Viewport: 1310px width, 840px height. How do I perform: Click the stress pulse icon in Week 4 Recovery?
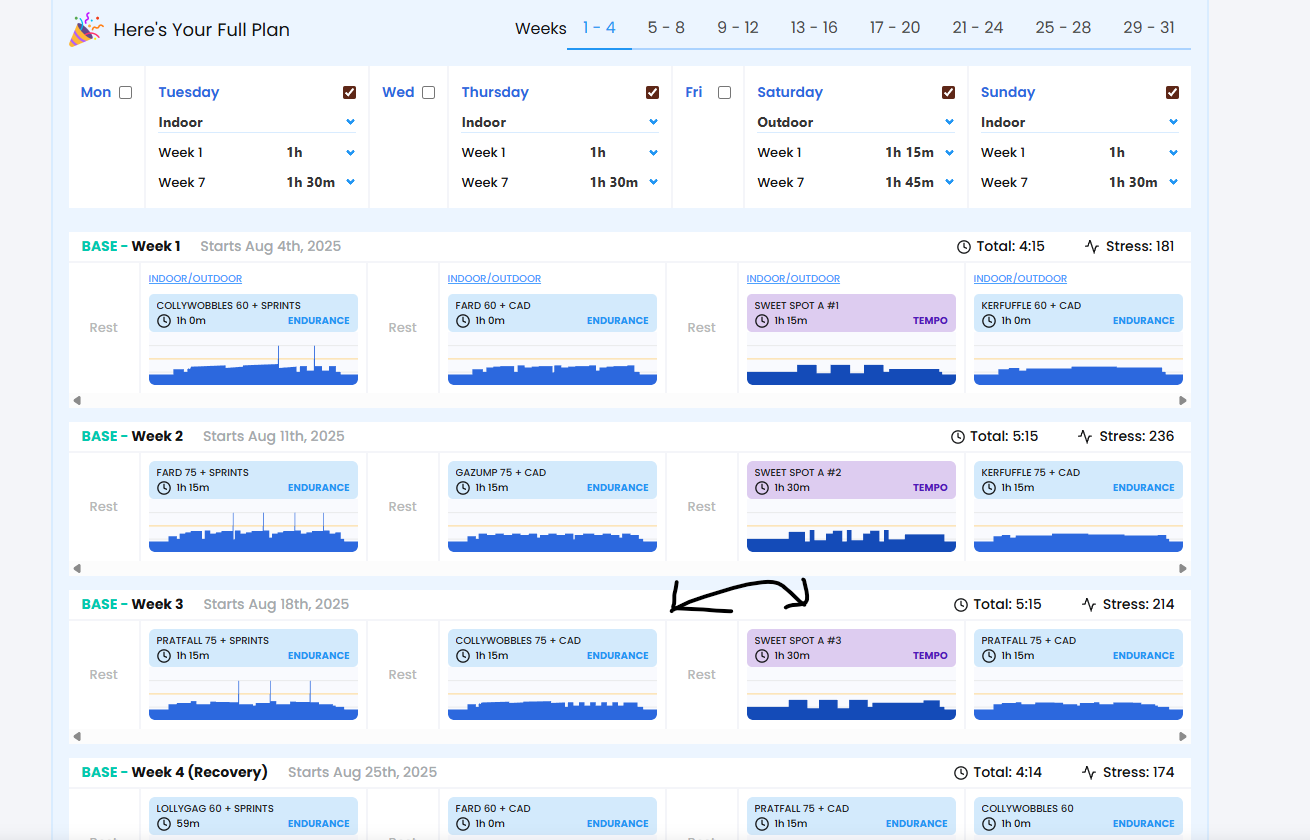click(1089, 773)
